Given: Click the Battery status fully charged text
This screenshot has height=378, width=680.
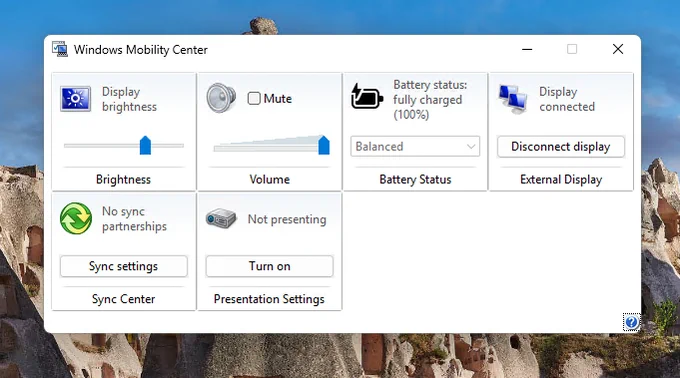Looking at the screenshot, I should click(430, 100).
